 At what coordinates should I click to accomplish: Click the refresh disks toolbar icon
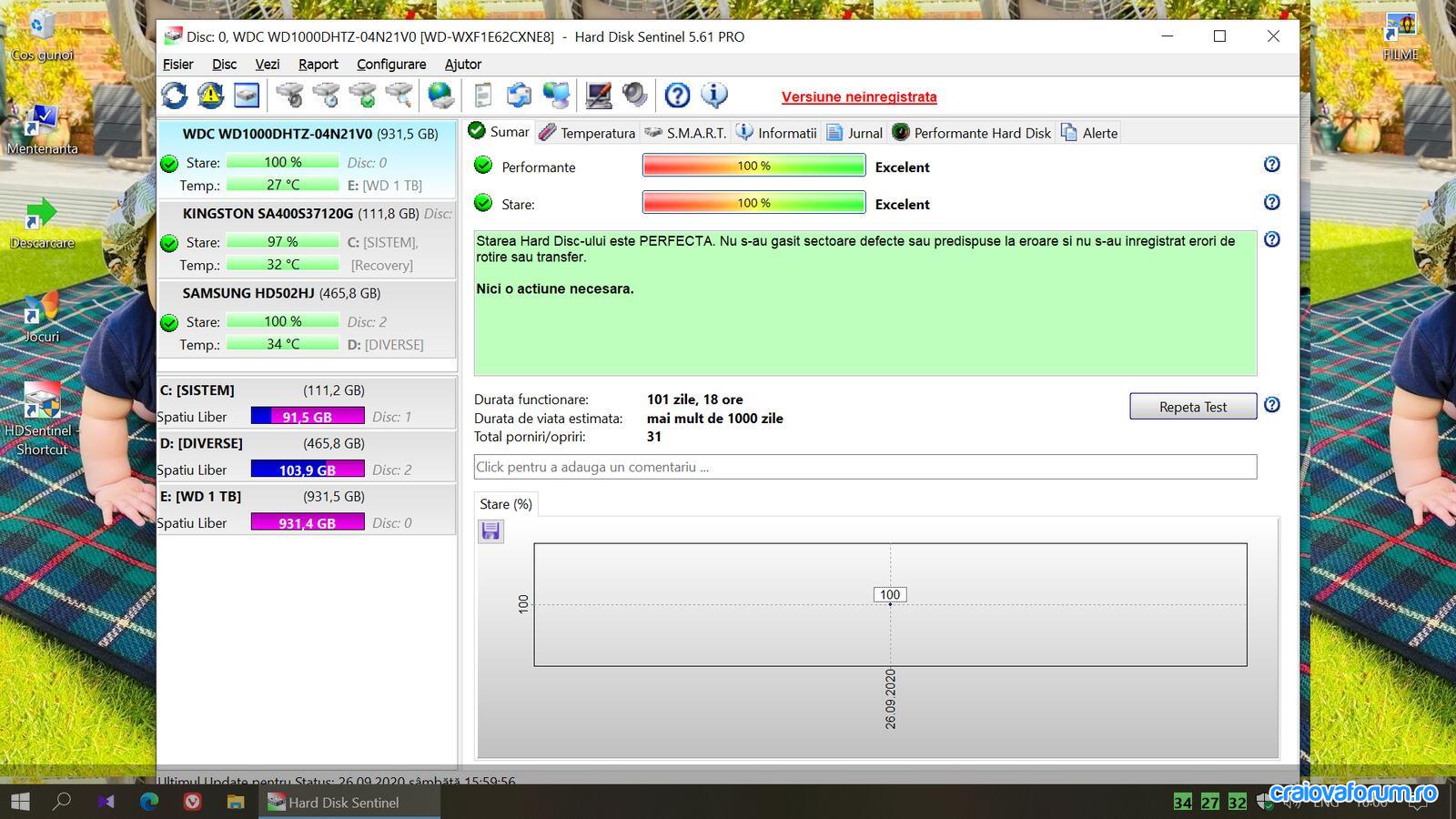click(175, 96)
